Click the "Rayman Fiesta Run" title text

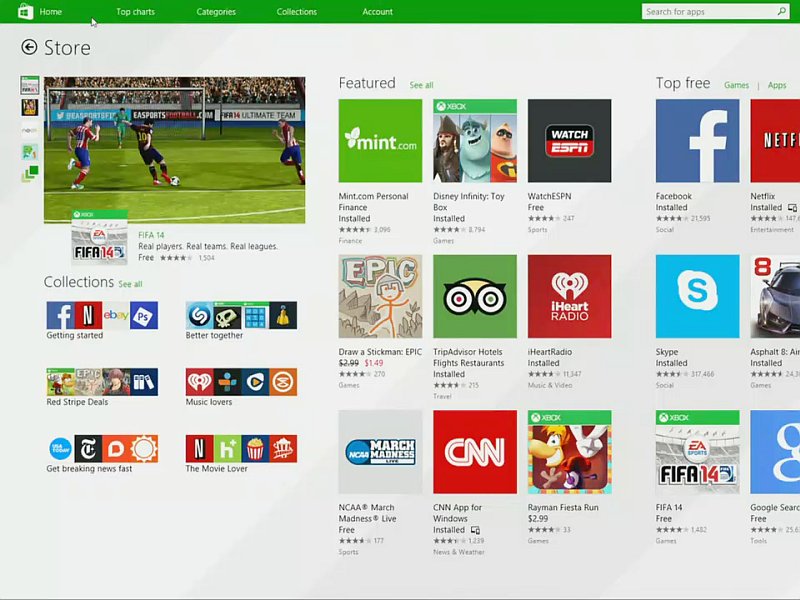563,508
